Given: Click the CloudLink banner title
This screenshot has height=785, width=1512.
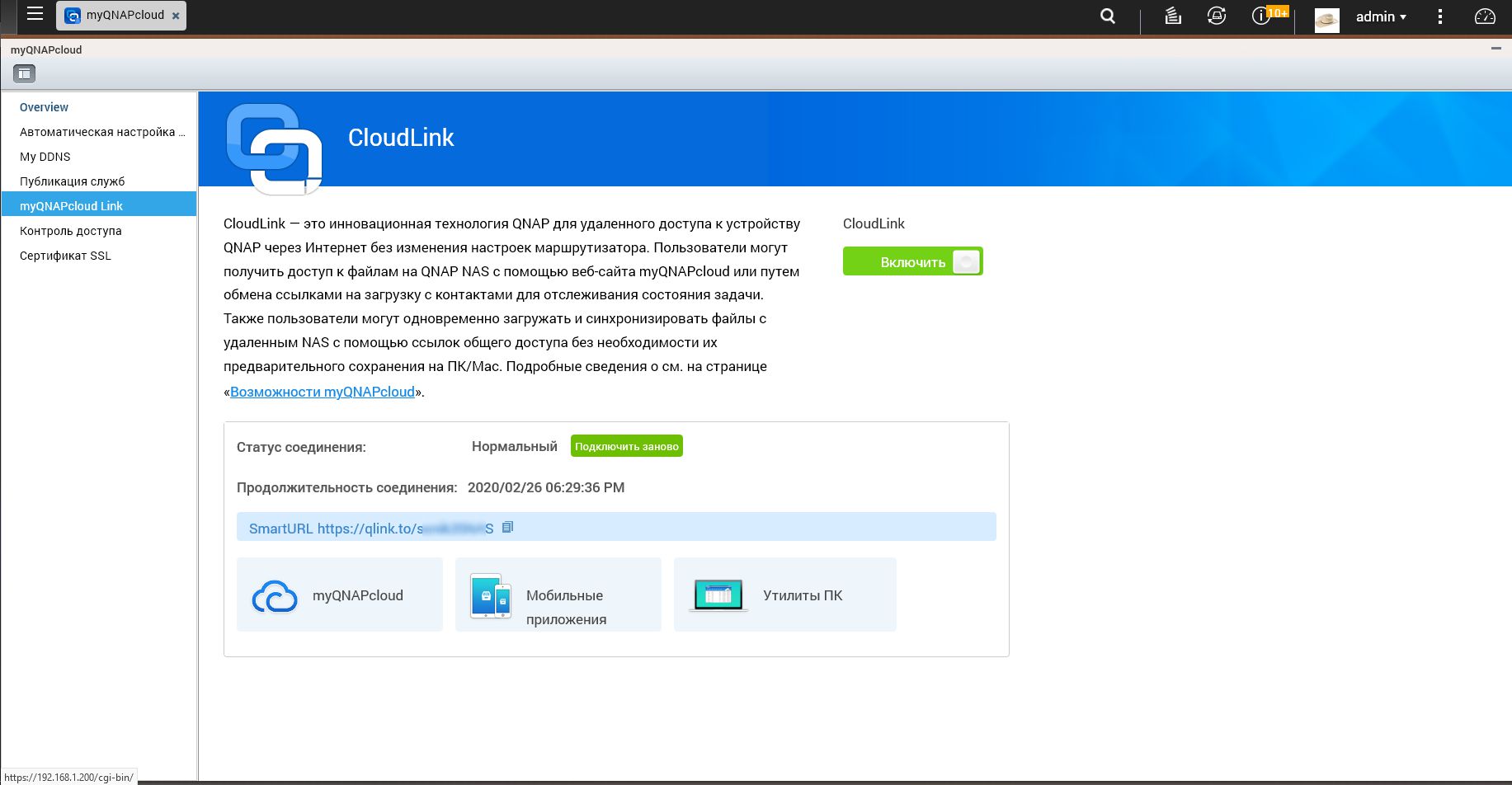Looking at the screenshot, I should tap(401, 138).
